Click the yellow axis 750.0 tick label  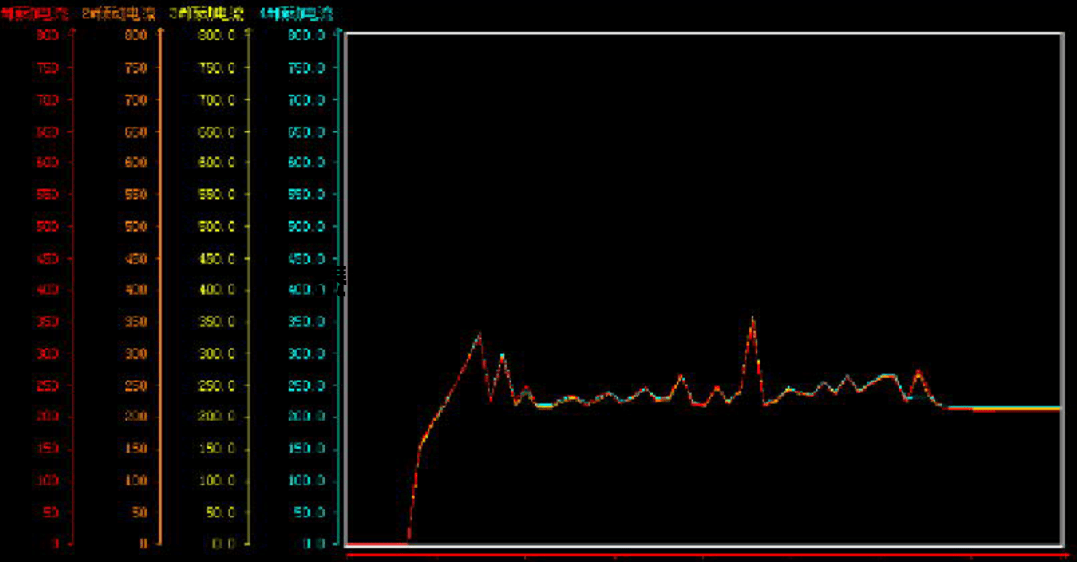(216, 68)
